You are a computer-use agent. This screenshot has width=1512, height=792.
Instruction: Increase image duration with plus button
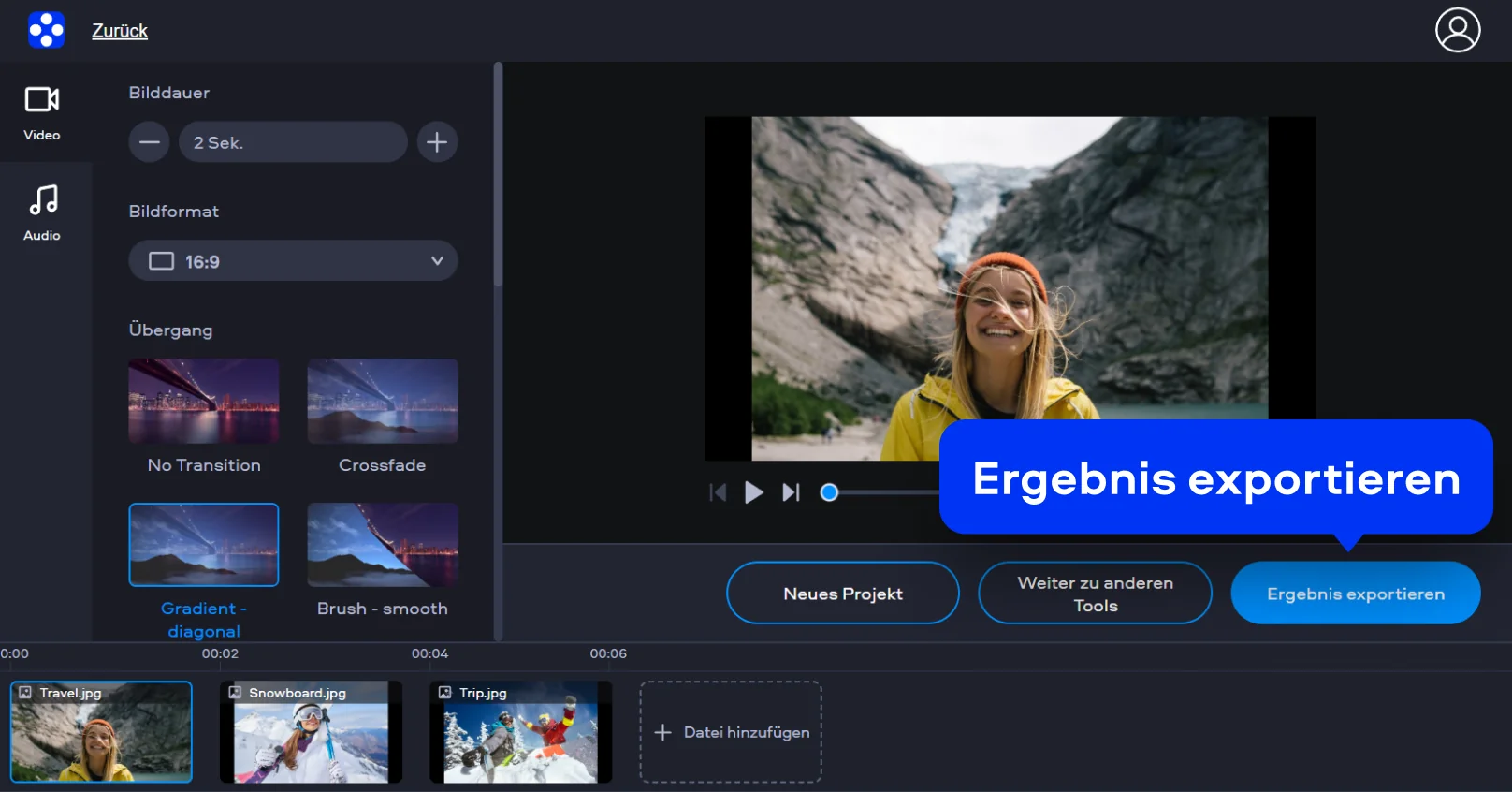437,142
